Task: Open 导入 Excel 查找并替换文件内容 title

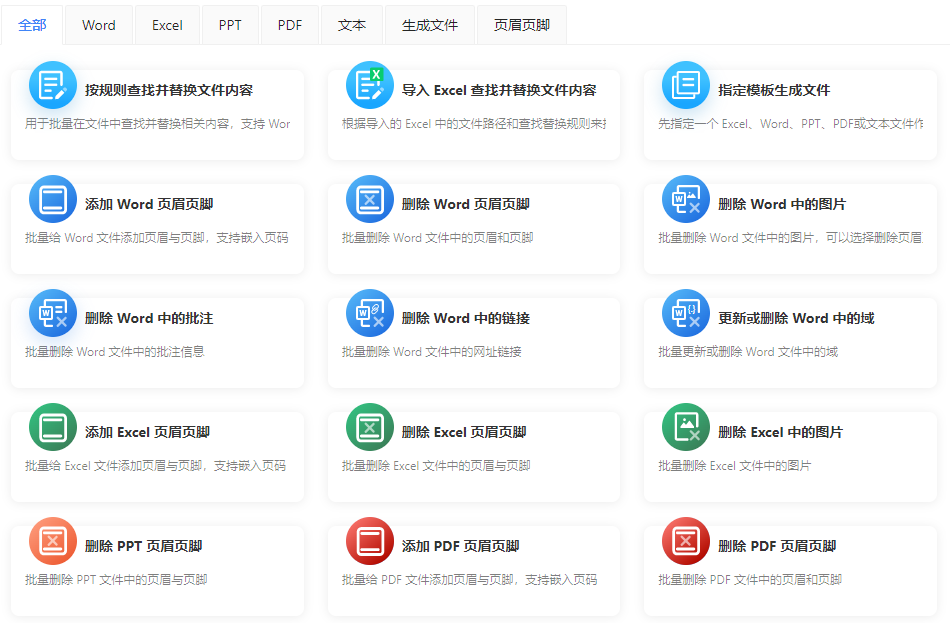Action: coord(499,90)
